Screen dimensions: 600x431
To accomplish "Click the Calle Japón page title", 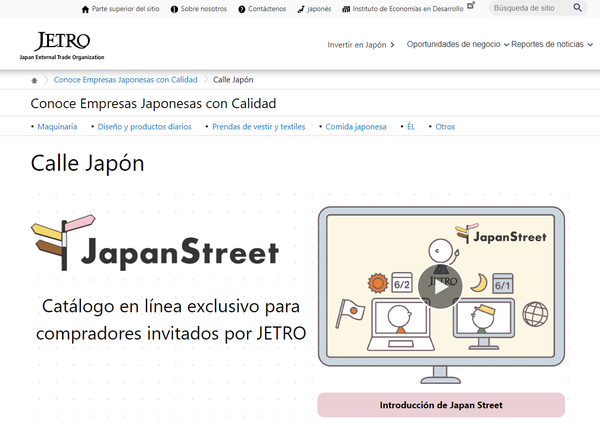I will click(x=87, y=163).
